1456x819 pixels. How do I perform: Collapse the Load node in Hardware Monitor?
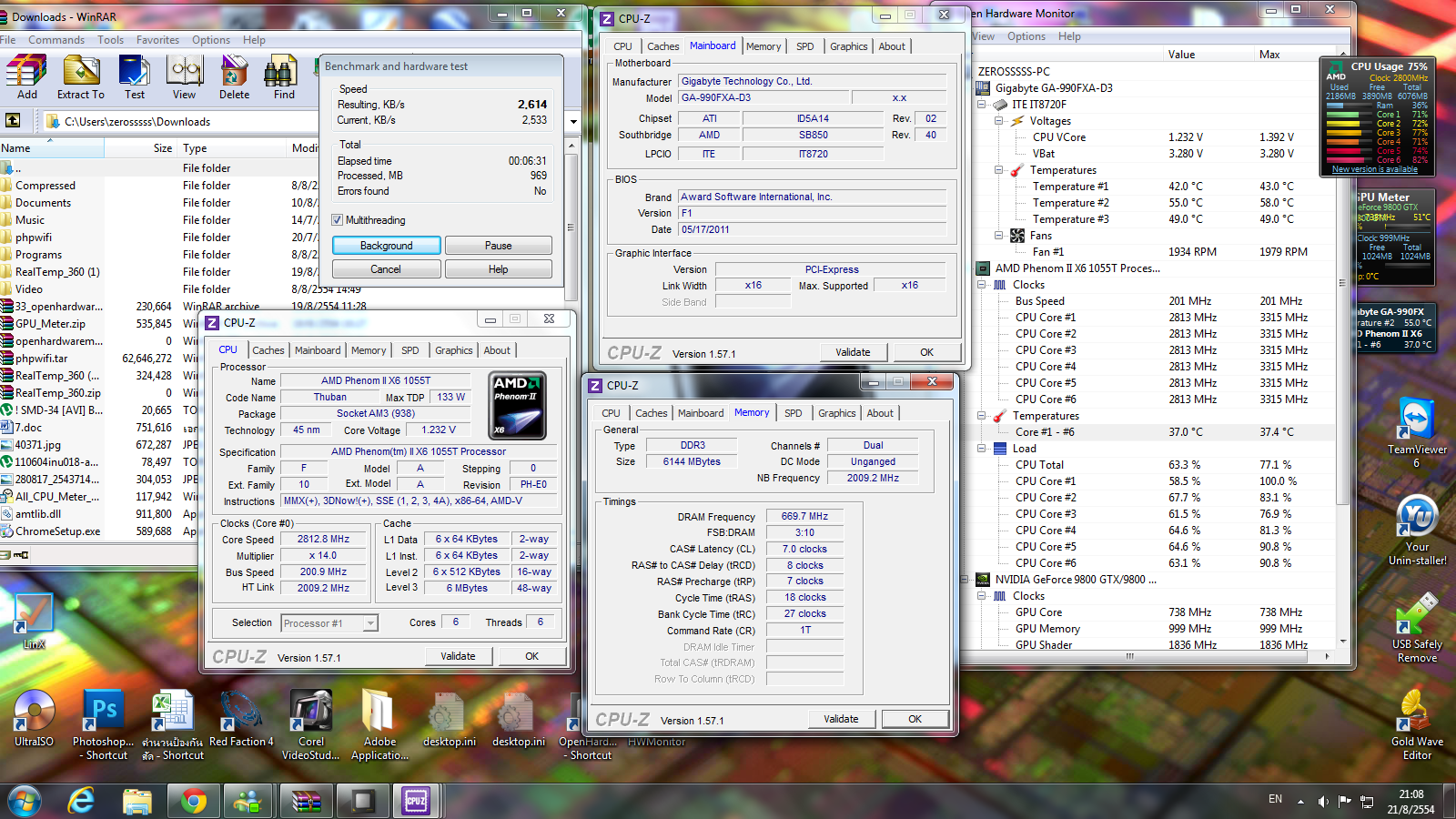pos(982,449)
